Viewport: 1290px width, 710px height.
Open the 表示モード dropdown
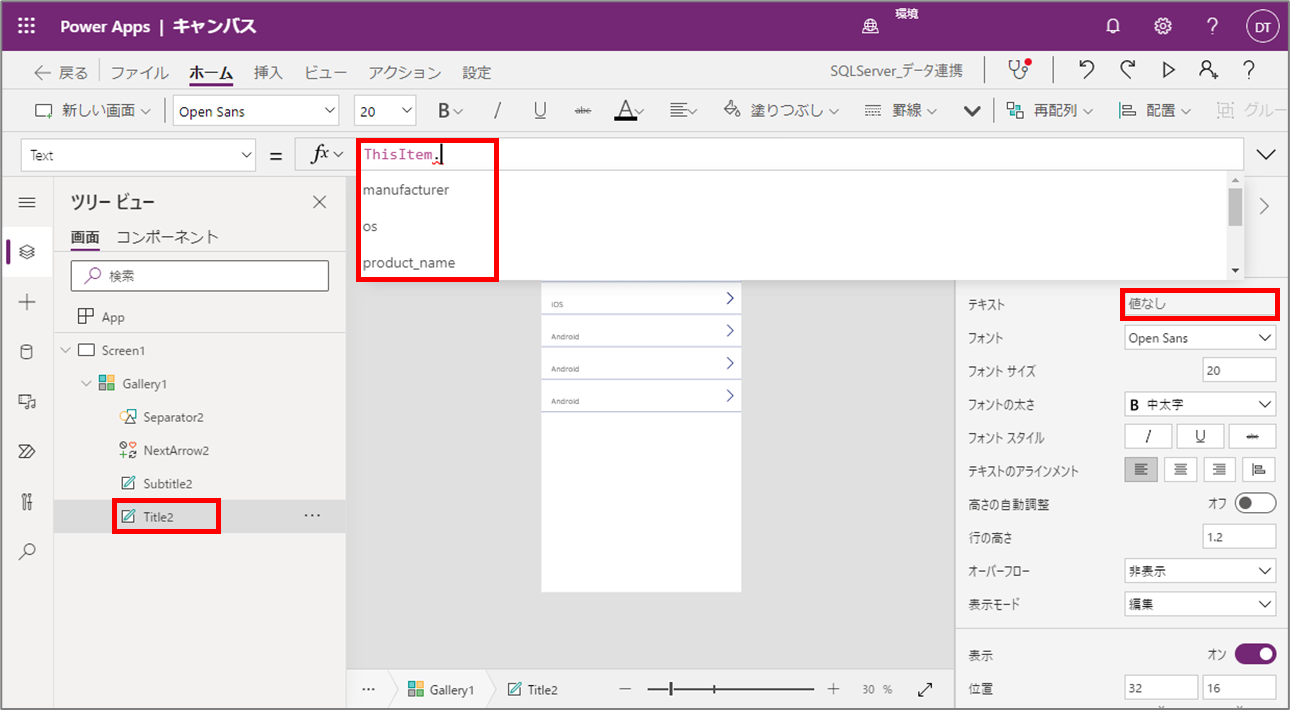click(1200, 604)
